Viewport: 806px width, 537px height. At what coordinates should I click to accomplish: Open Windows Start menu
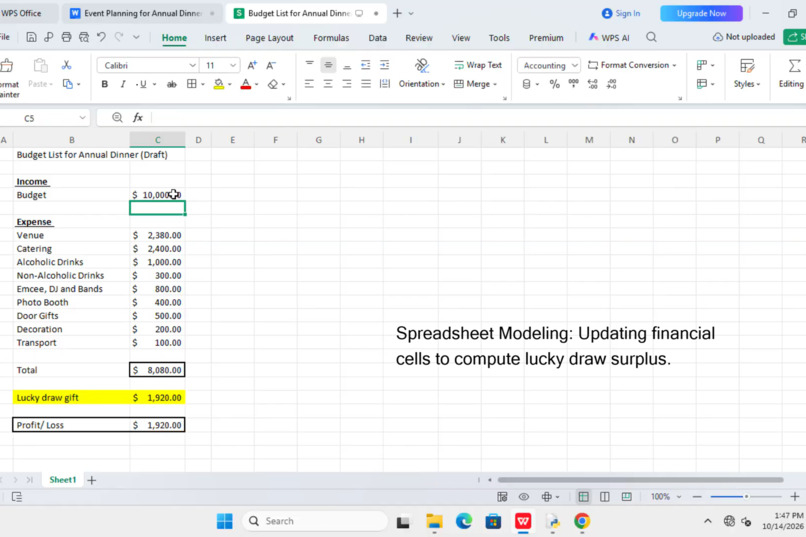[x=225, y=521]
